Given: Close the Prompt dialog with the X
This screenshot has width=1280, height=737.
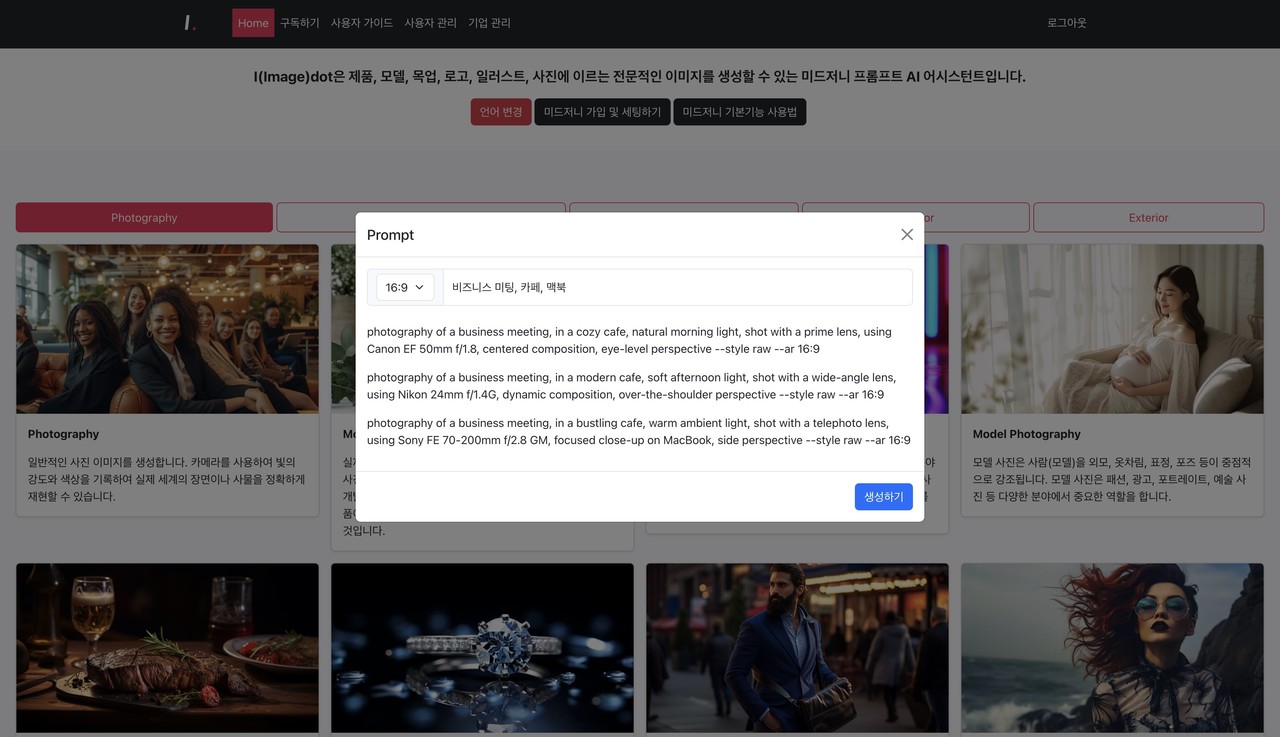Looking at the screenshot, I should [907, 234].
